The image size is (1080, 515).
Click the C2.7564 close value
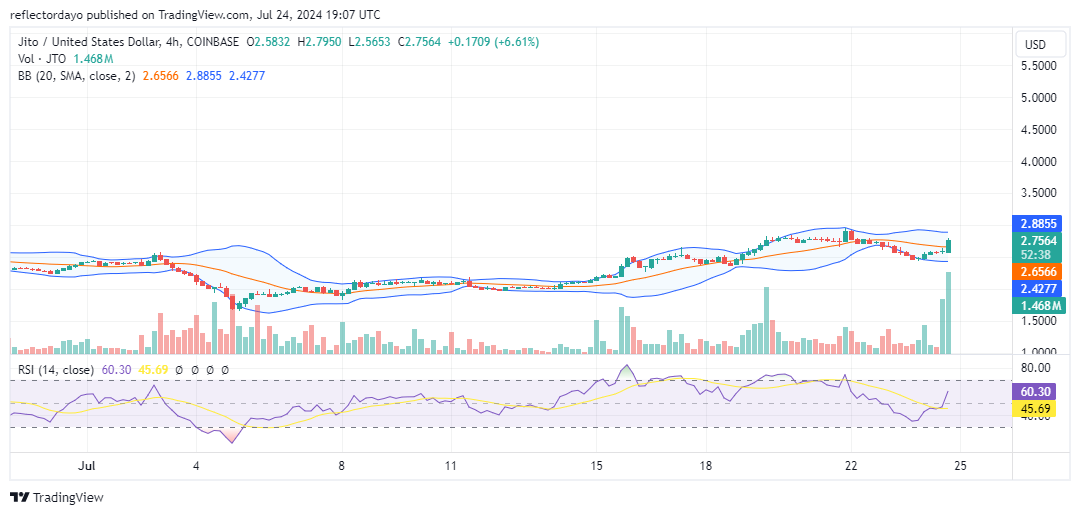click(419, 42)
